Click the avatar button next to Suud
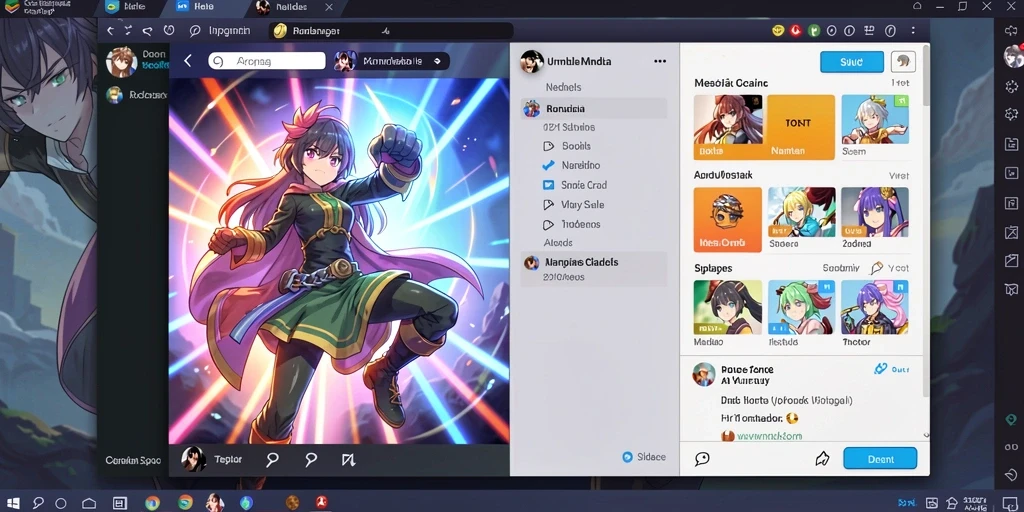The image size is (1024, 512). [x=903, y=62]
